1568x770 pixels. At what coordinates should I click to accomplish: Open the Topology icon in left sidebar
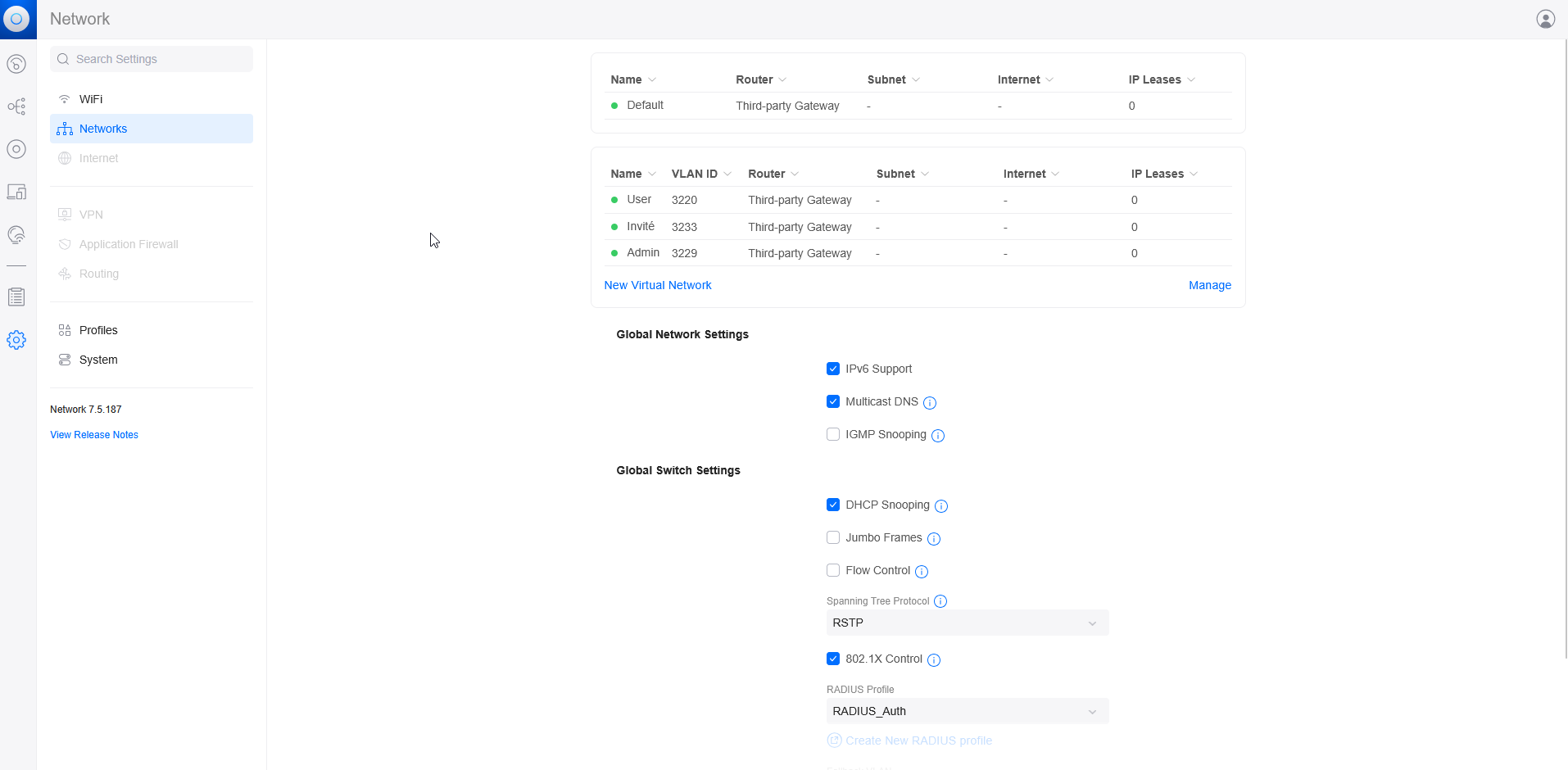tap(16, 106)
